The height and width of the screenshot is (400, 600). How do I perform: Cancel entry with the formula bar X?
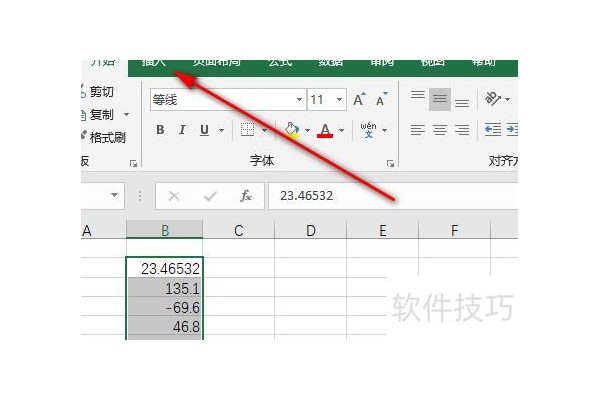pos(174,196)
